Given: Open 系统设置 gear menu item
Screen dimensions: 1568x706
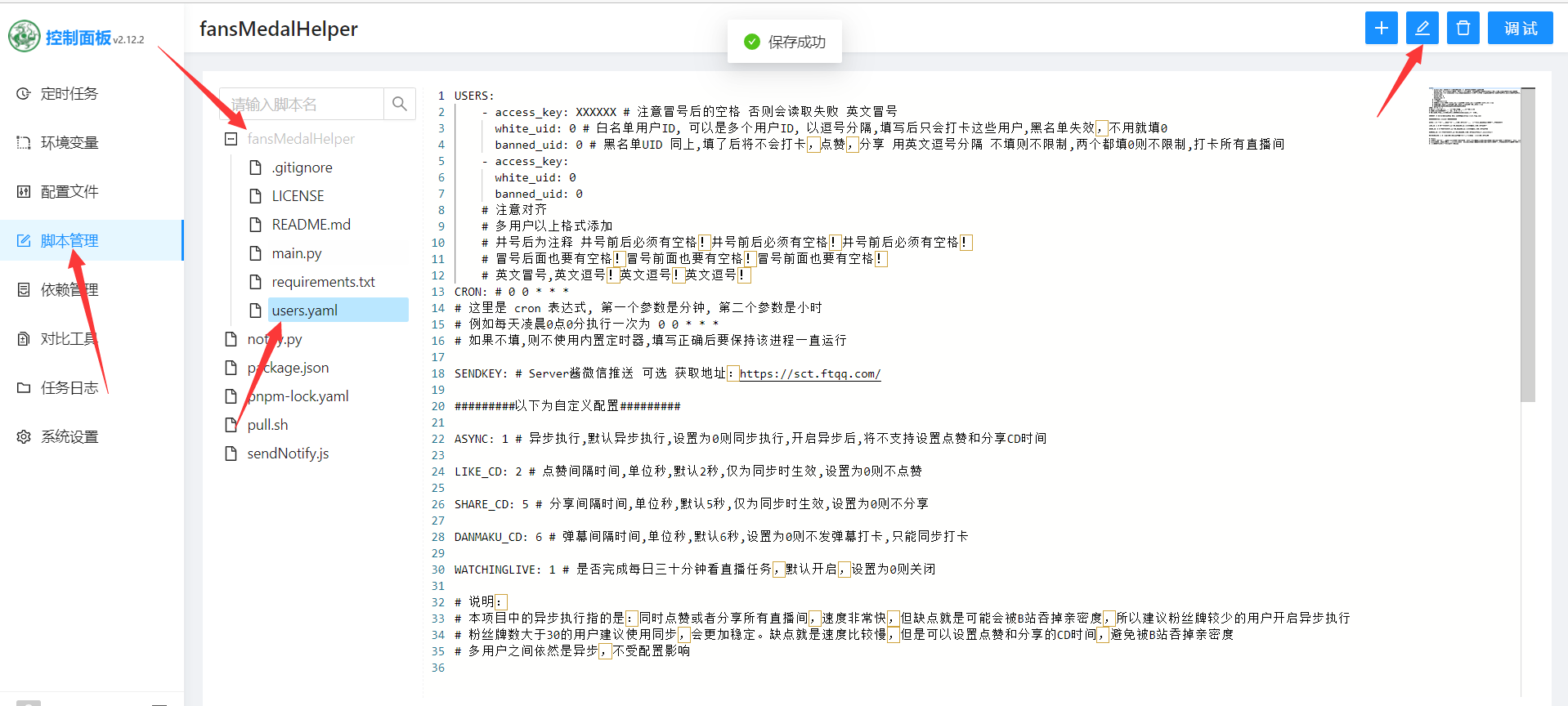Looking at the screenshot, I should [x=69, y=437].
